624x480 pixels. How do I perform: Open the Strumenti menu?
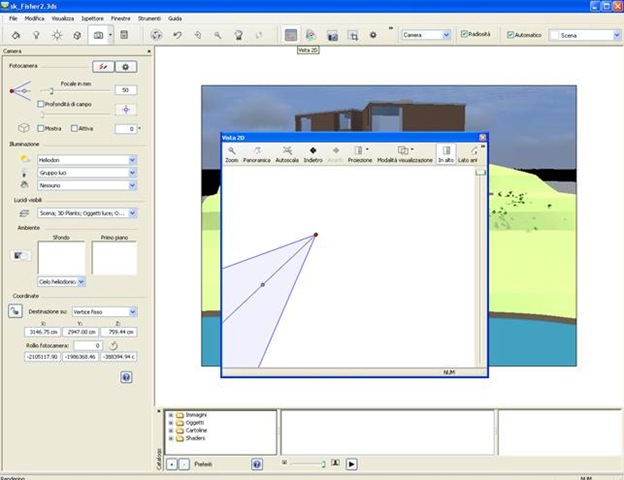point(149,18)
